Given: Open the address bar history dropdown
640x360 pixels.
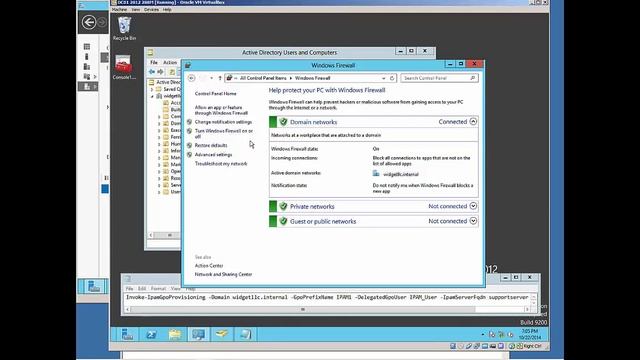Looking at the screenshot, I should [384, 78].
